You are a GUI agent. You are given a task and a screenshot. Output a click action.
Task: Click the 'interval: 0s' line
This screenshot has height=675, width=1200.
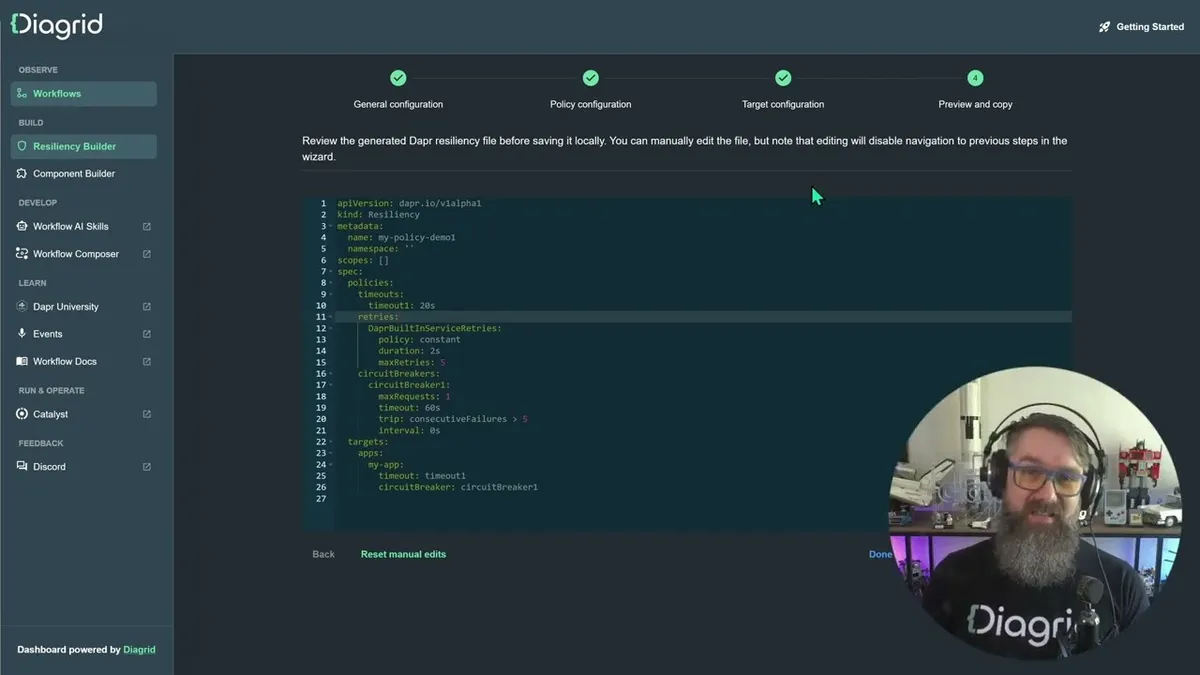tap(409, 431)
